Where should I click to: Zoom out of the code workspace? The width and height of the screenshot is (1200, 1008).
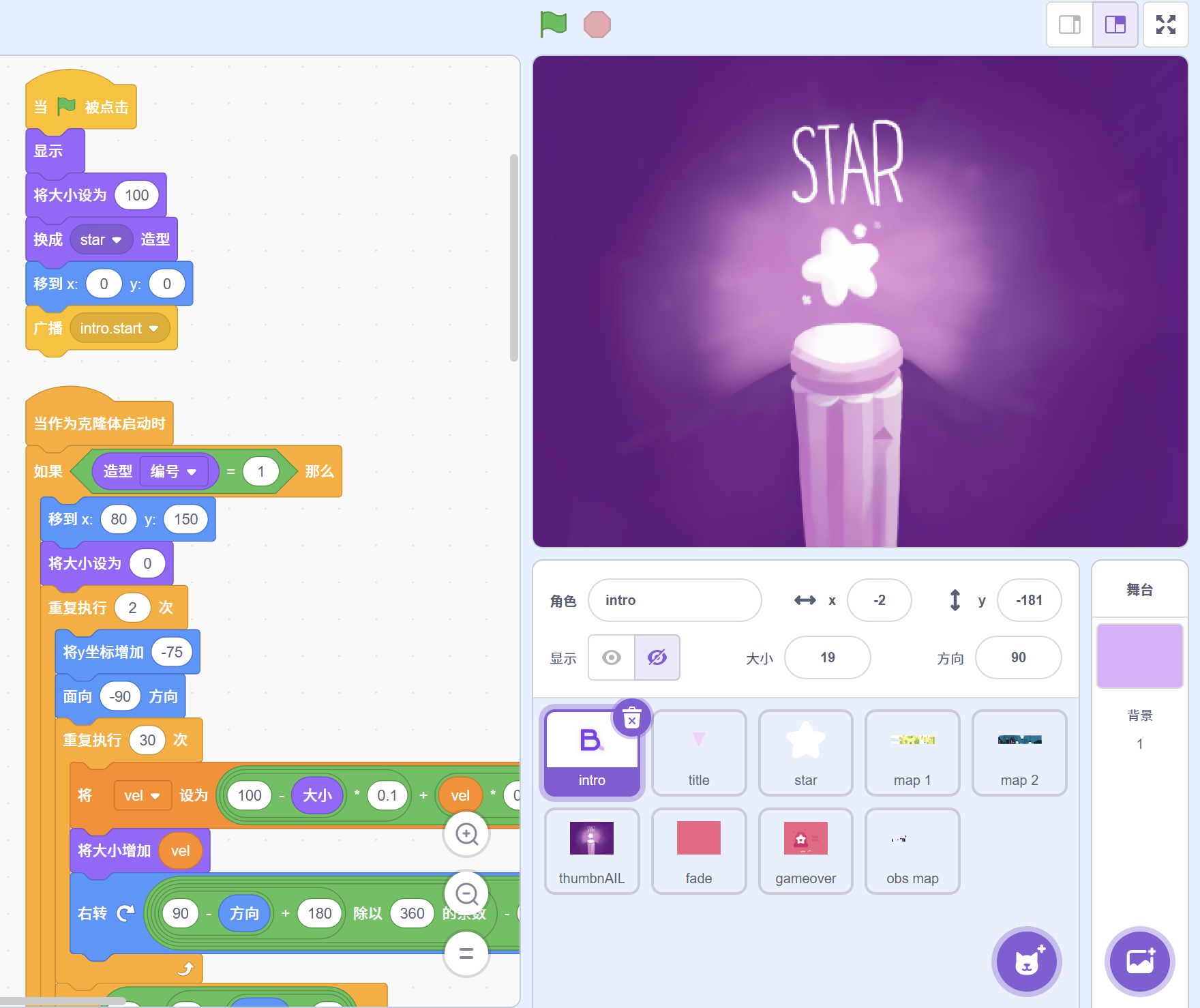point(466,893)
